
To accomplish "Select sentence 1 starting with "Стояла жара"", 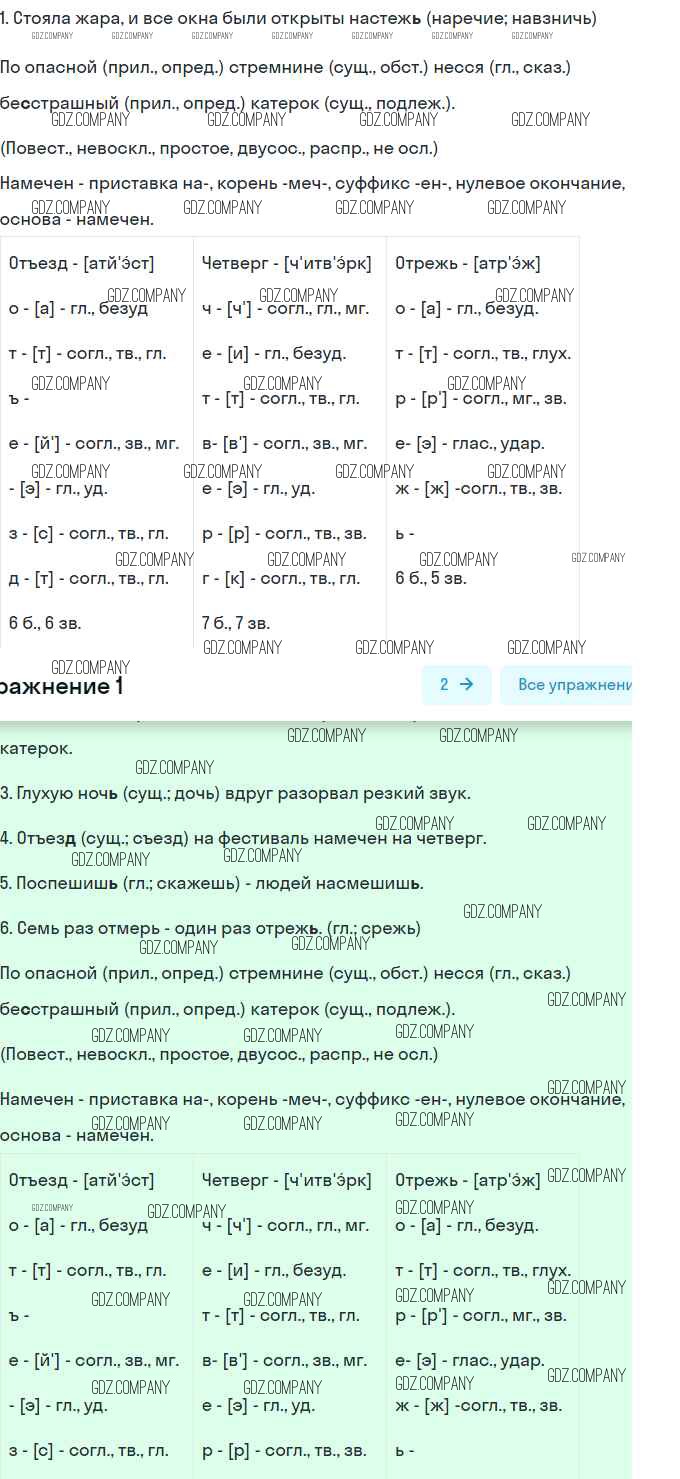I will pos(298,18).
